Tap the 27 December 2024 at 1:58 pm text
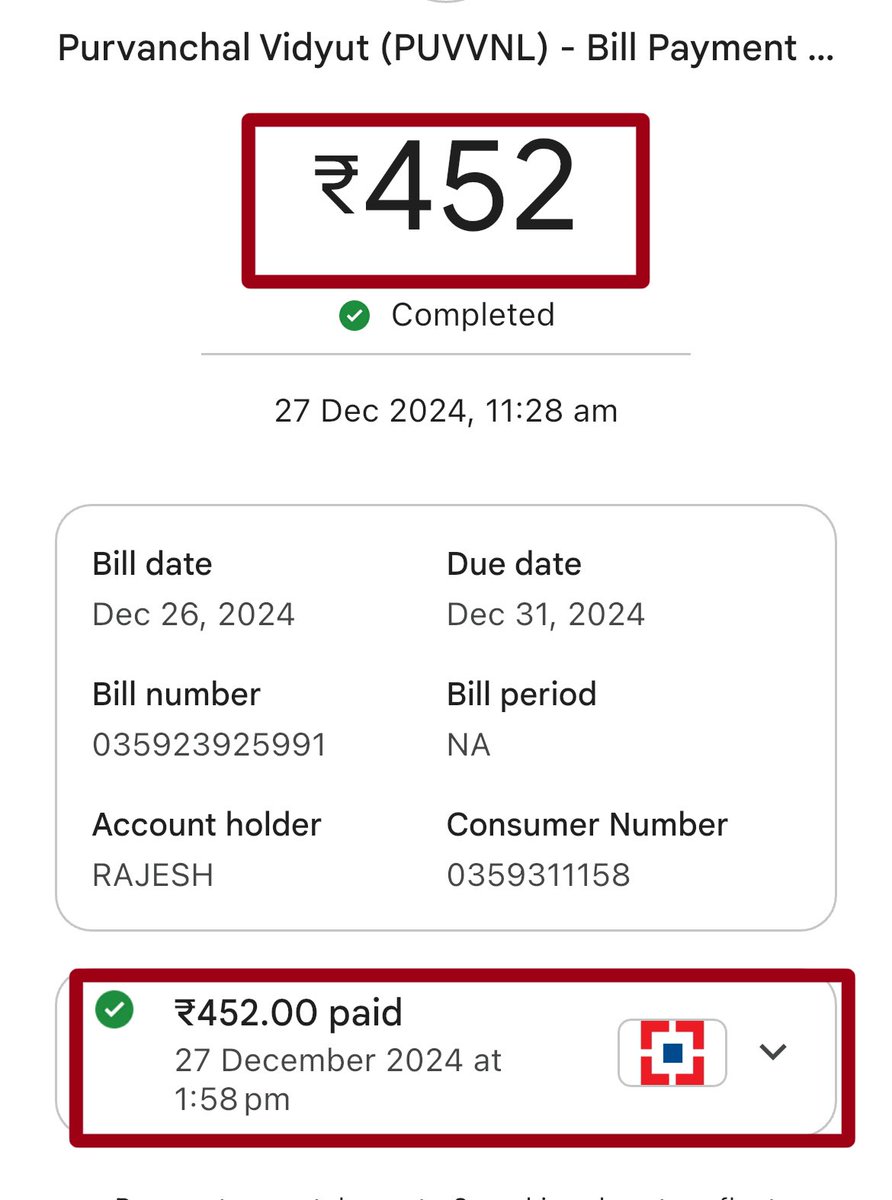The image size is (892, 1200). tap(338, 1079)
